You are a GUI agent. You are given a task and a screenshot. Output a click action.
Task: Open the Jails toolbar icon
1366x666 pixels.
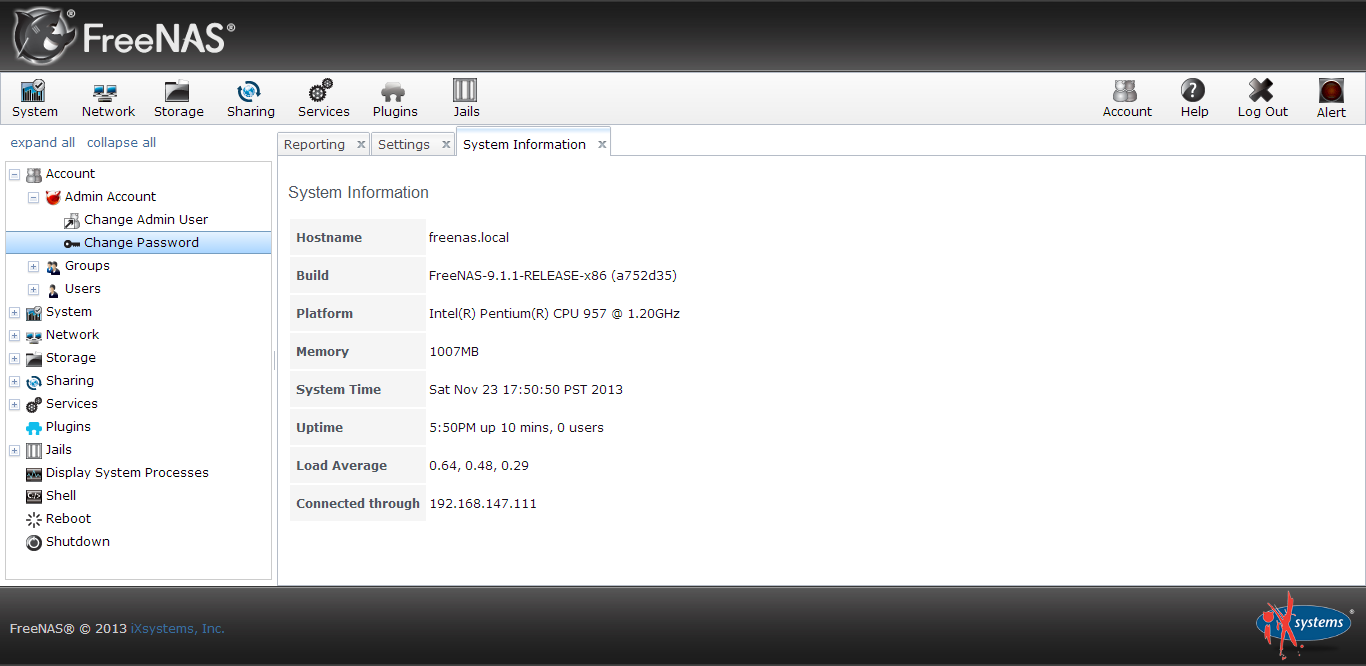click(466, 99)
